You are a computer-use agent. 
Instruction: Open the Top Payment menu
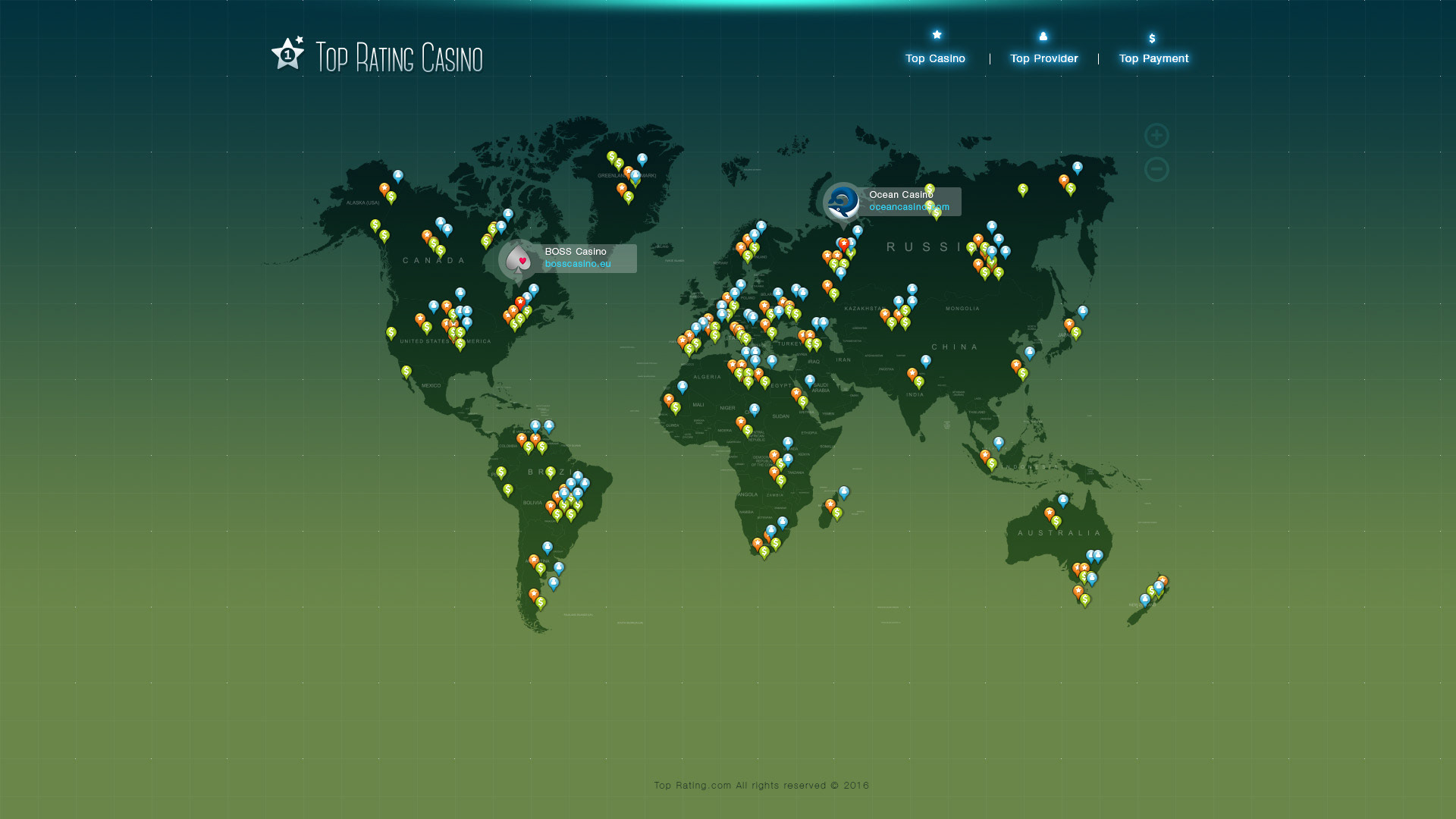tap(1153, 58)
